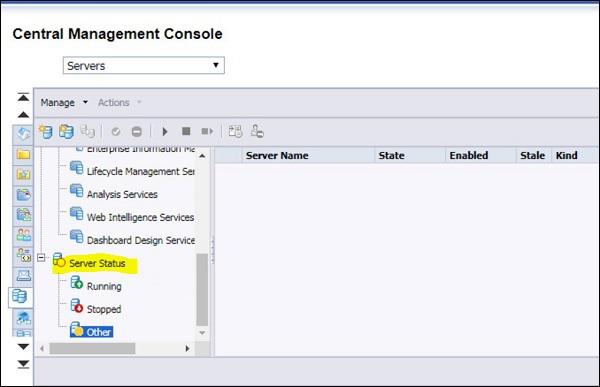This screenshot has width=600, height=387.
Task: Click the Servers database icon in sidebar
Action: [x=20, y=296]
